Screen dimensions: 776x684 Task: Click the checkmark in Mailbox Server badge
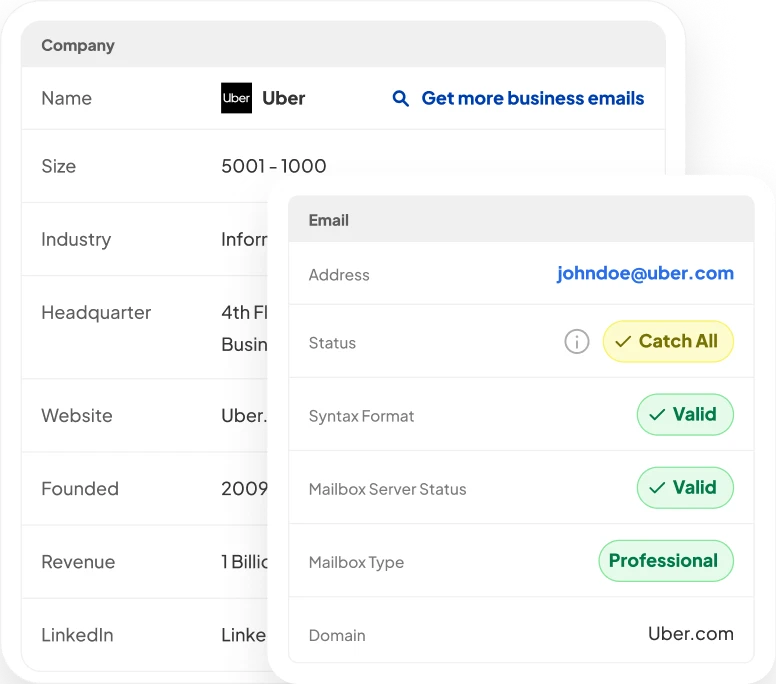click(657, 488)
